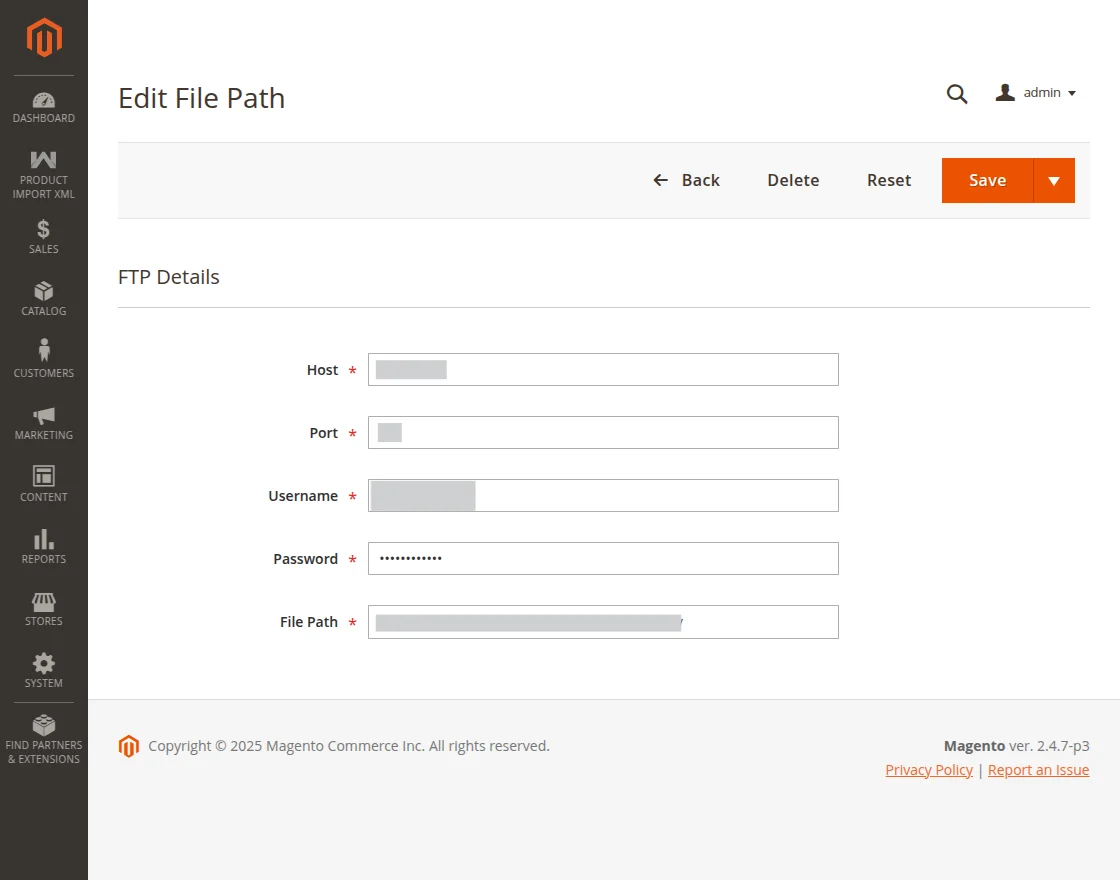Open the Catalog box icon
The height and width of the screenshot is (880, 1120).
pos(44,291)
